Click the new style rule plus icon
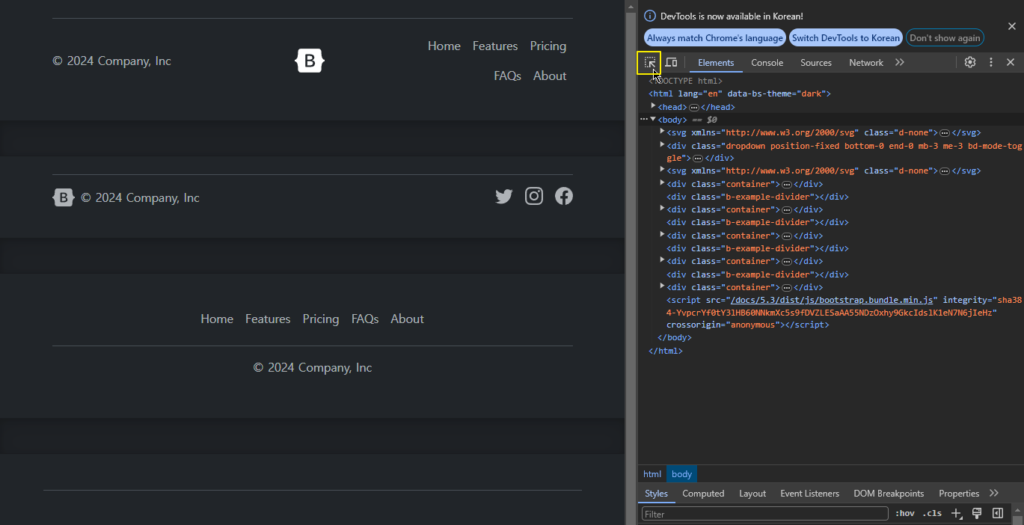Screen dimensions: 1024x525 point(956,513)
